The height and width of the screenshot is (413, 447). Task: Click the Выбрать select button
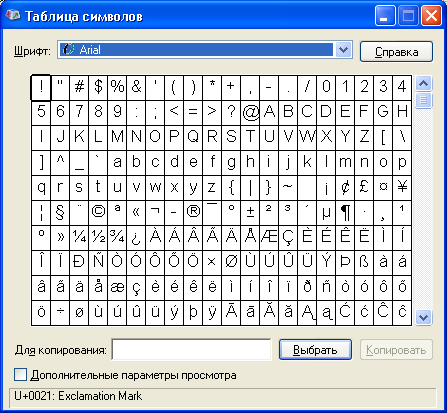coord(315,350)
